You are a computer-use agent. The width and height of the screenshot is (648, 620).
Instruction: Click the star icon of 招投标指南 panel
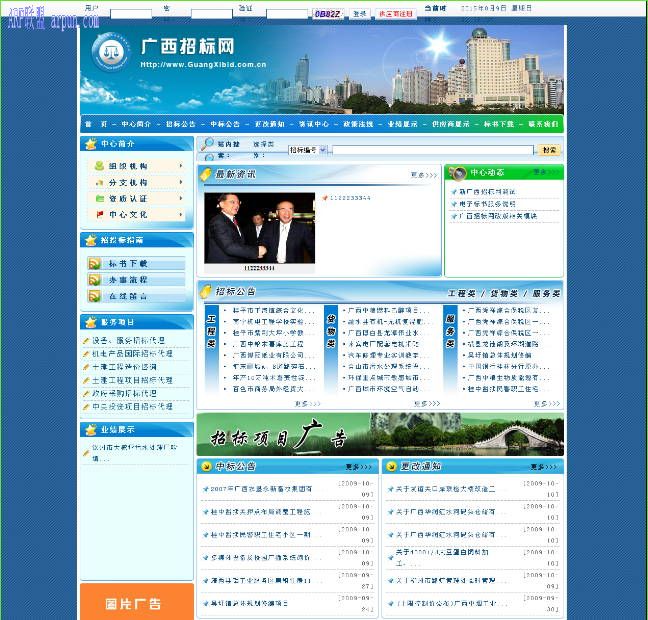91,240
